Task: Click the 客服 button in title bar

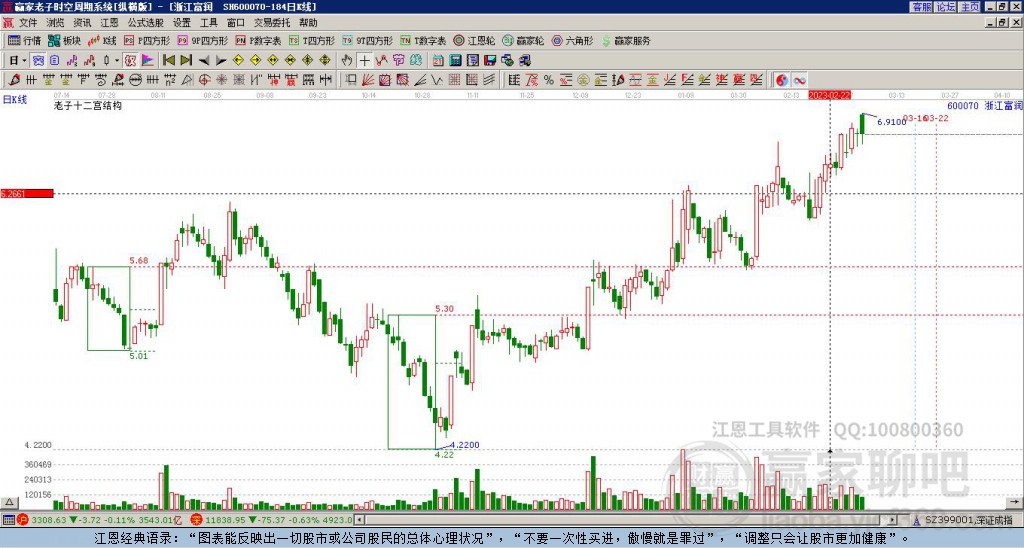Action: coord(921,7)
